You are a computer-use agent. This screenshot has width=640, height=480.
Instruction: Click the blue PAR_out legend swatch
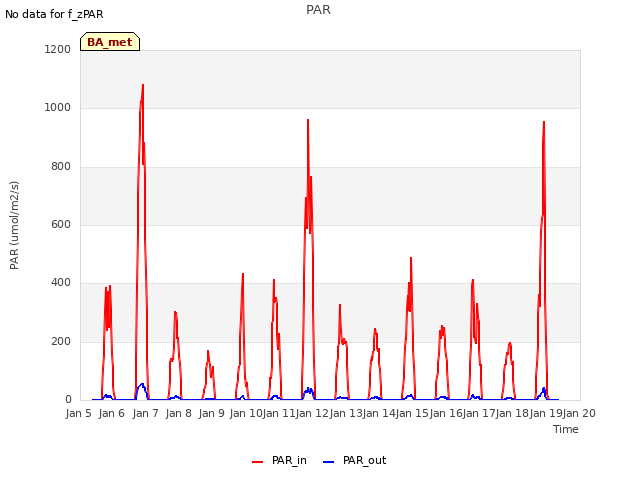pos(329,462)
